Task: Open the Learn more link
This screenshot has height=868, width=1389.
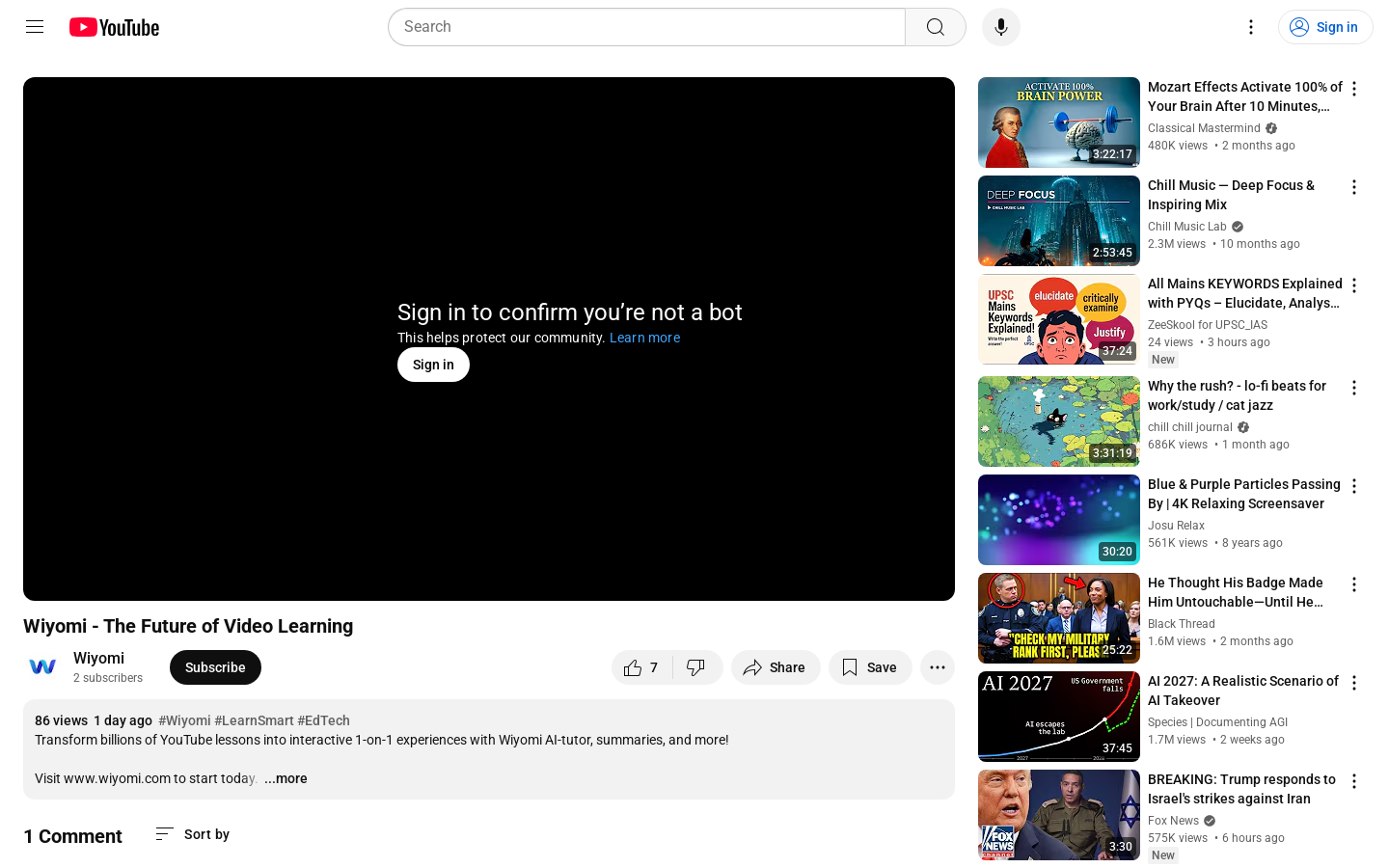Action: tap(644, 338)
